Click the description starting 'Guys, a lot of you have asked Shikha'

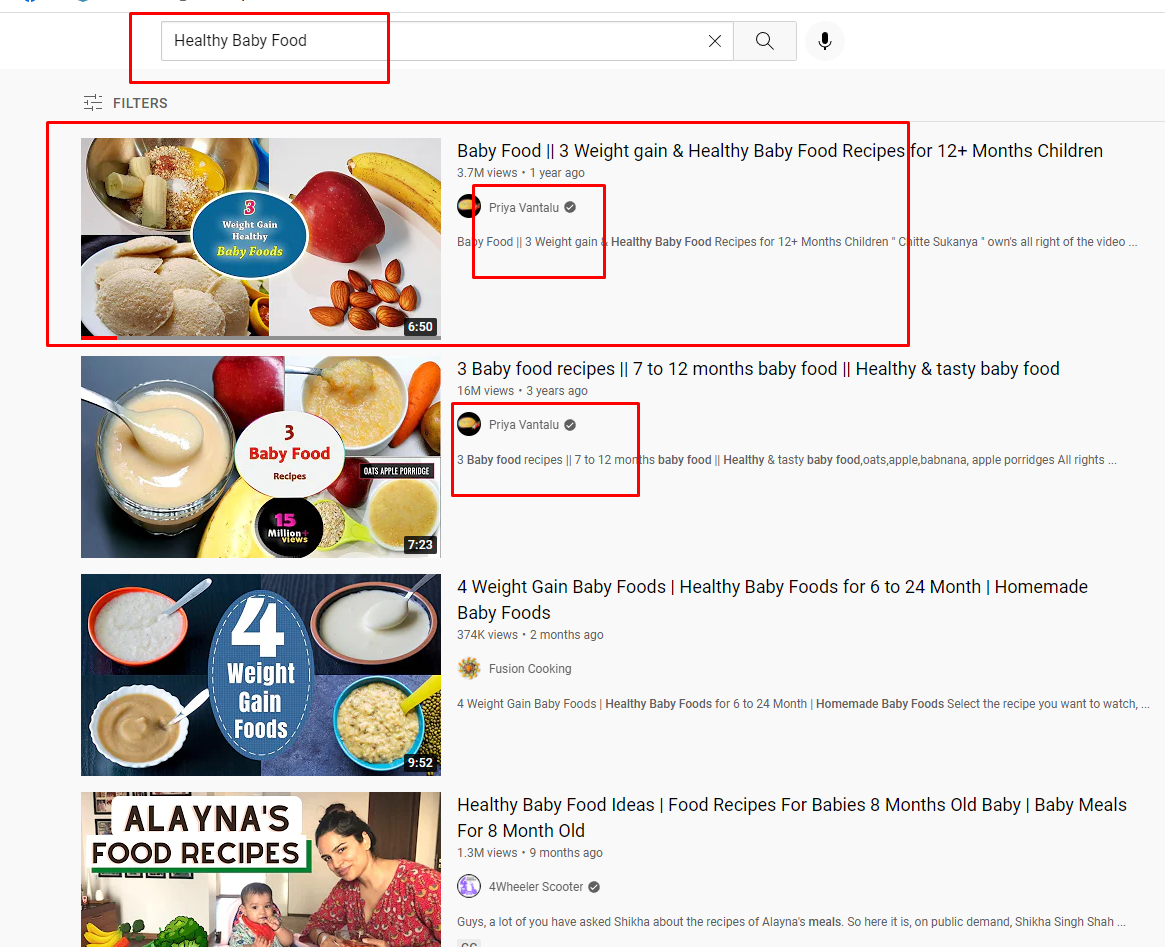[791, 922]
